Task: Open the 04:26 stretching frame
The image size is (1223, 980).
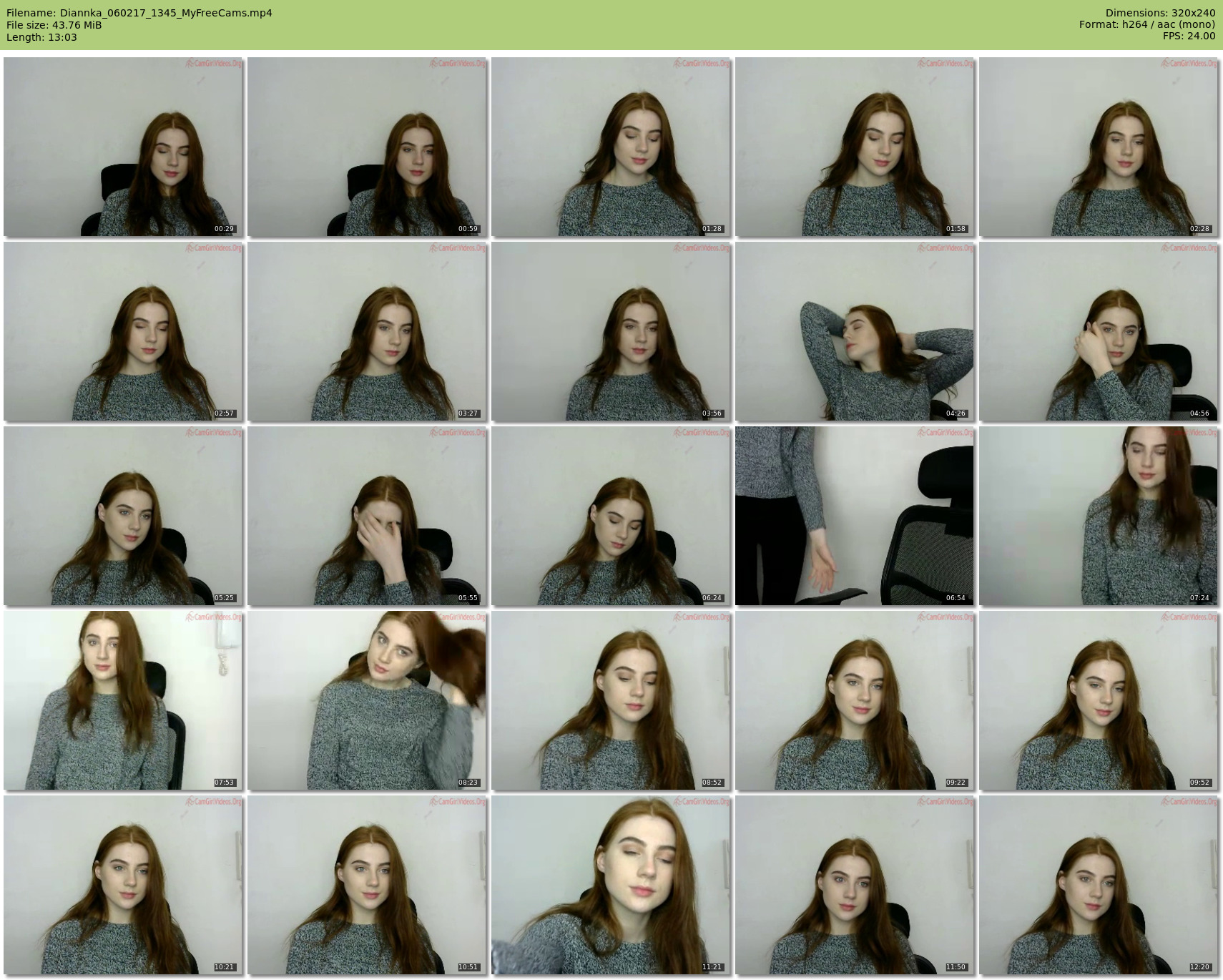Action: pyautogui.click(x=854, y=331)
